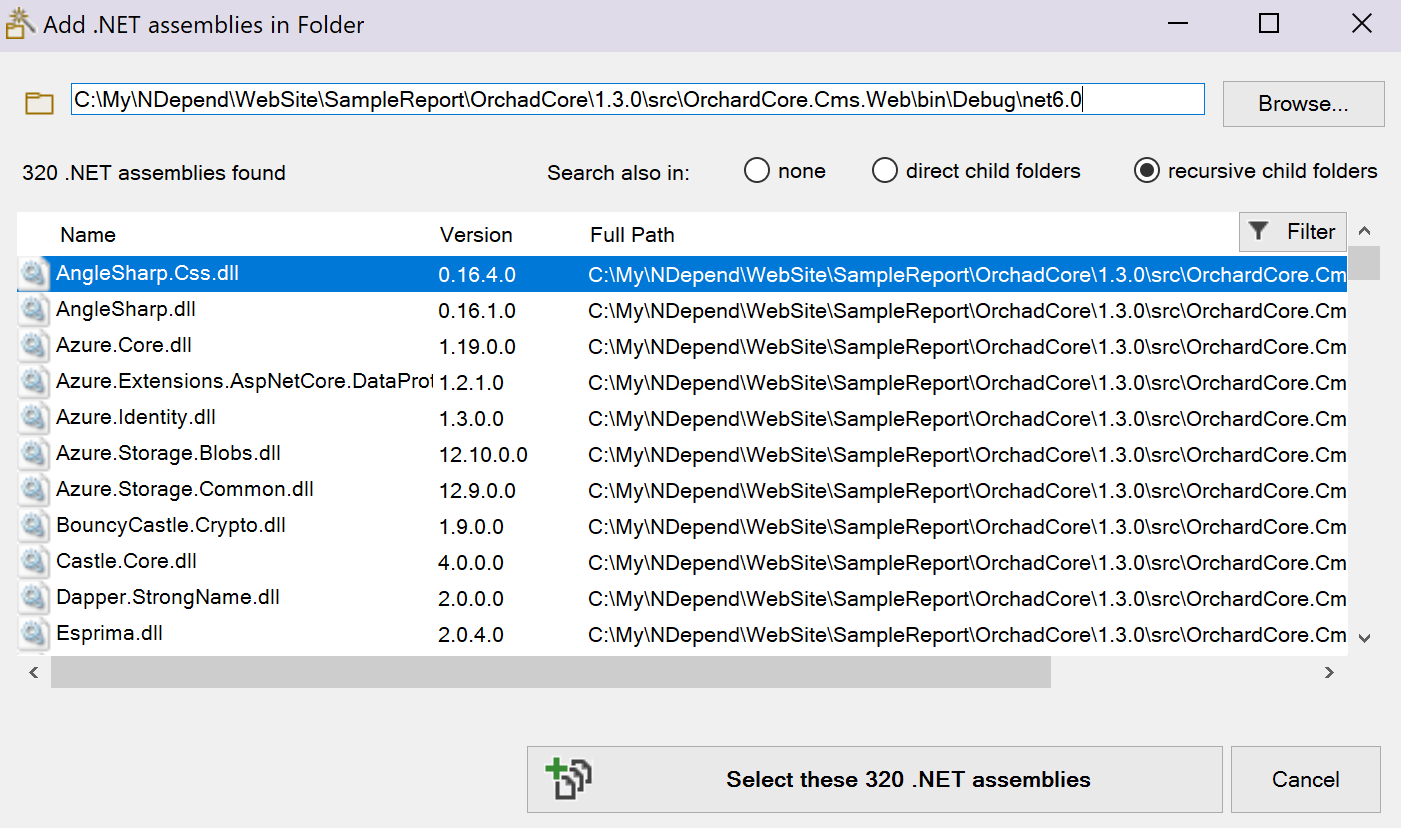
Task: Select the Azure.Core.dll row name
Action: [x=124, y=345]
